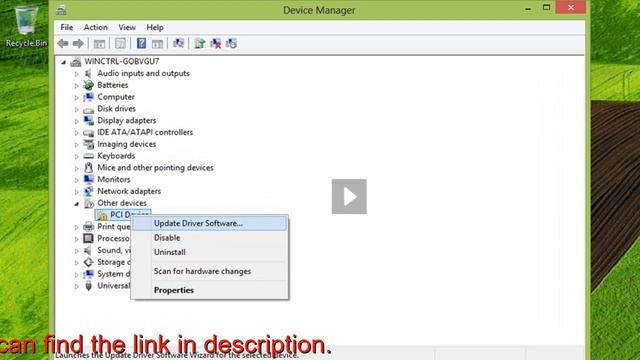Click the Device Manager title bar icon
The width and height of the screenshot is (640, 360).
pyautogui.click(x=61, y=10)
